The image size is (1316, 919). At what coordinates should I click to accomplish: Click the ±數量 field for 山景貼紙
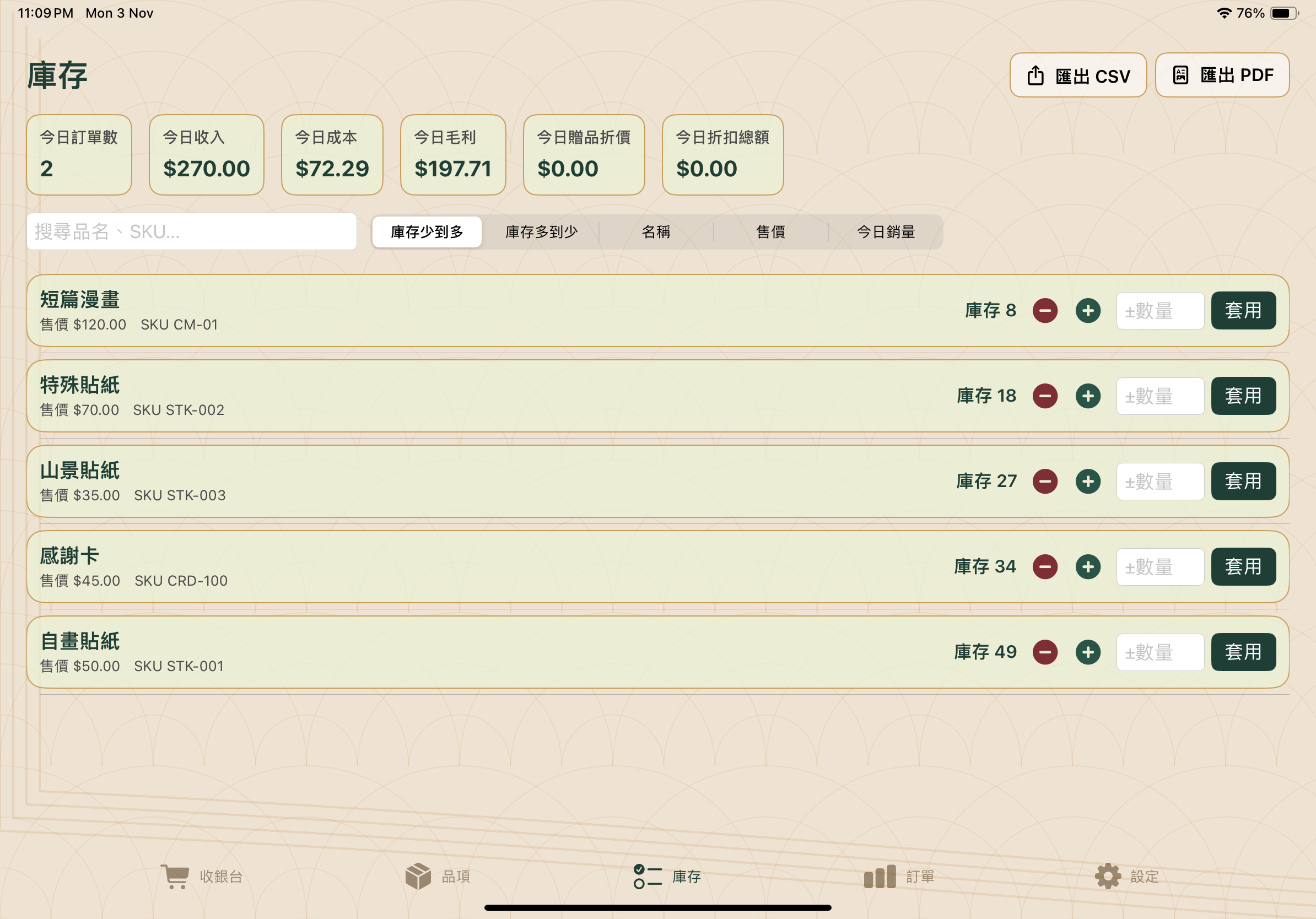(x=1159, y=482)
